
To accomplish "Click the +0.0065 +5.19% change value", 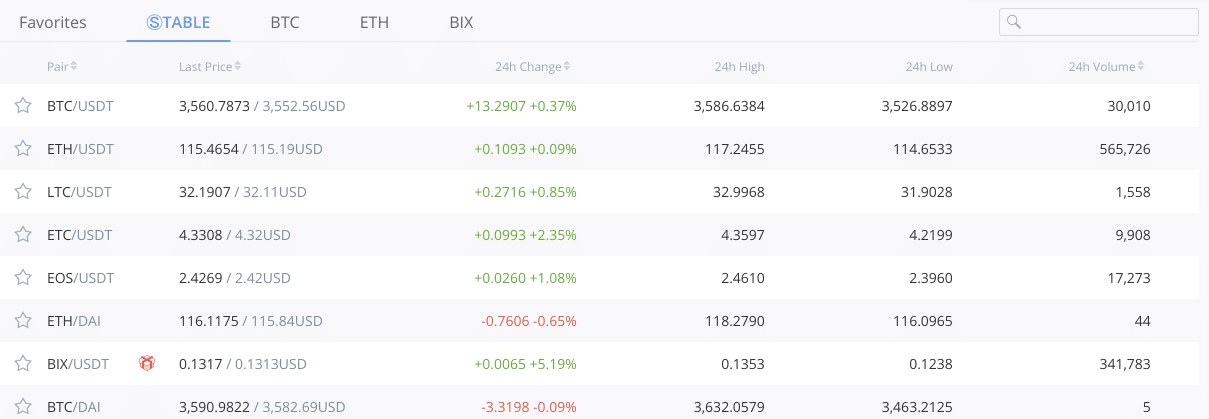I will [525, 364].
